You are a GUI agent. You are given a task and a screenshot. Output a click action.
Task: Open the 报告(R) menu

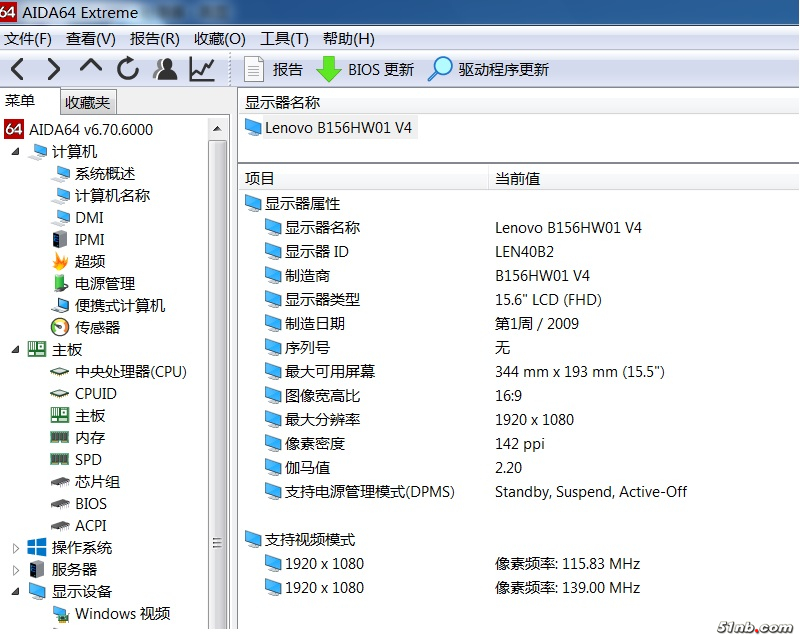point(154,39)
